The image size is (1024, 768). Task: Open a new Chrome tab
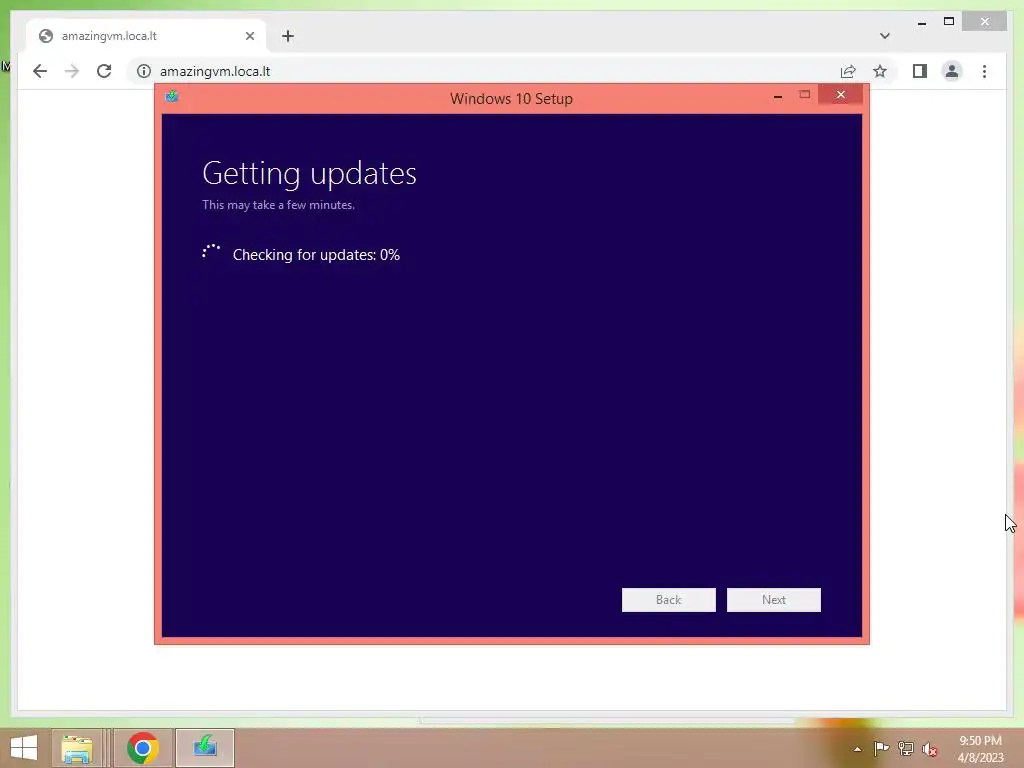click(288, 36)
